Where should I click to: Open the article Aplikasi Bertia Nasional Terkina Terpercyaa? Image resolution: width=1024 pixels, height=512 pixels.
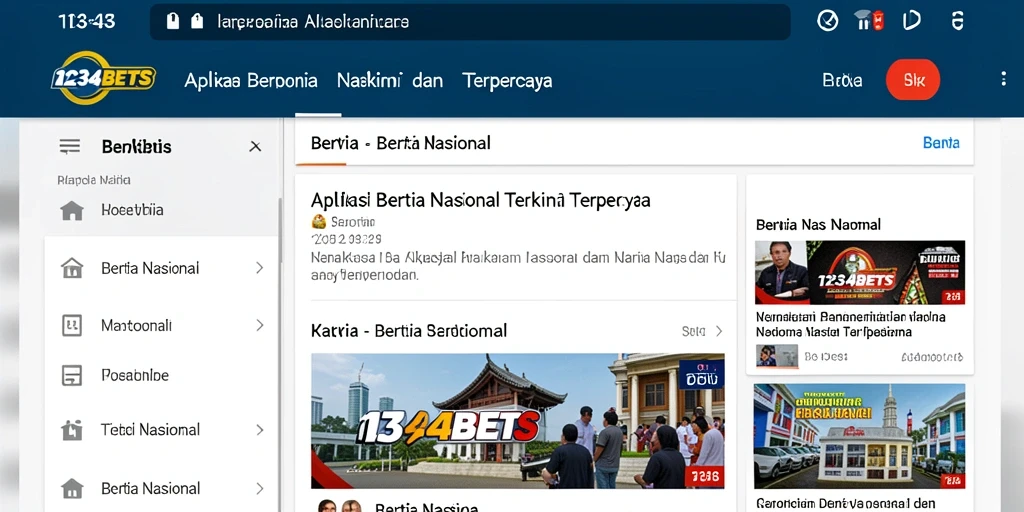click(481, 200)
